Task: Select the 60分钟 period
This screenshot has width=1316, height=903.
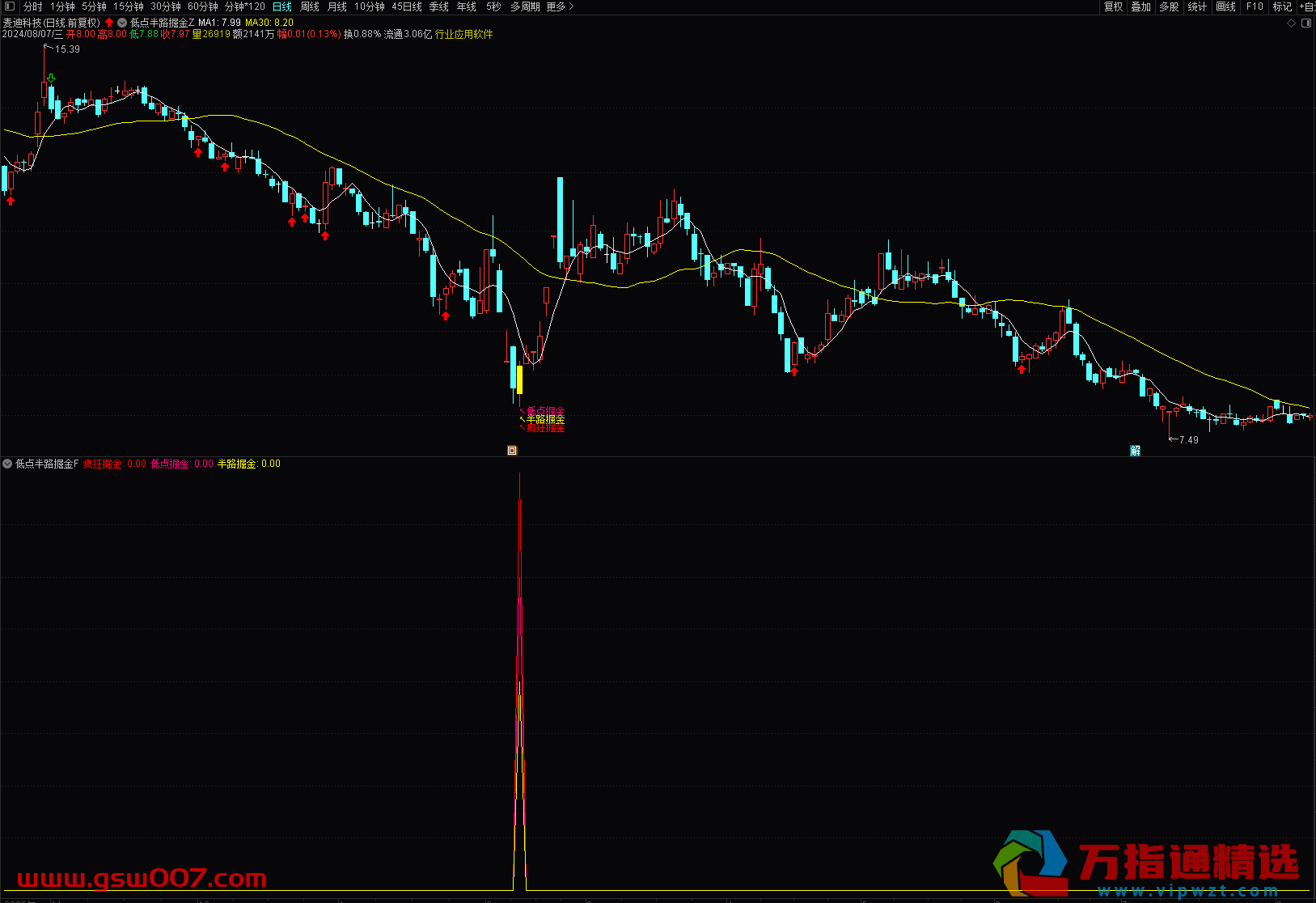Action: pos(203,6)
